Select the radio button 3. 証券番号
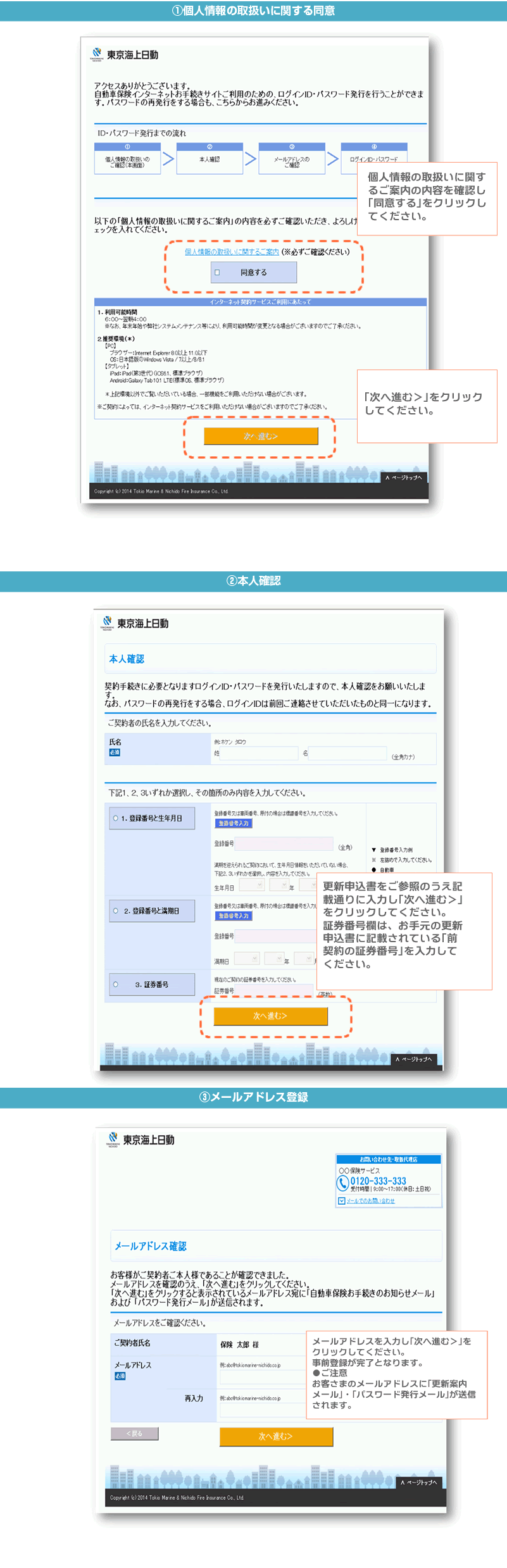Viewport: 507px width, 1568px height. click(x=115, y=984)
